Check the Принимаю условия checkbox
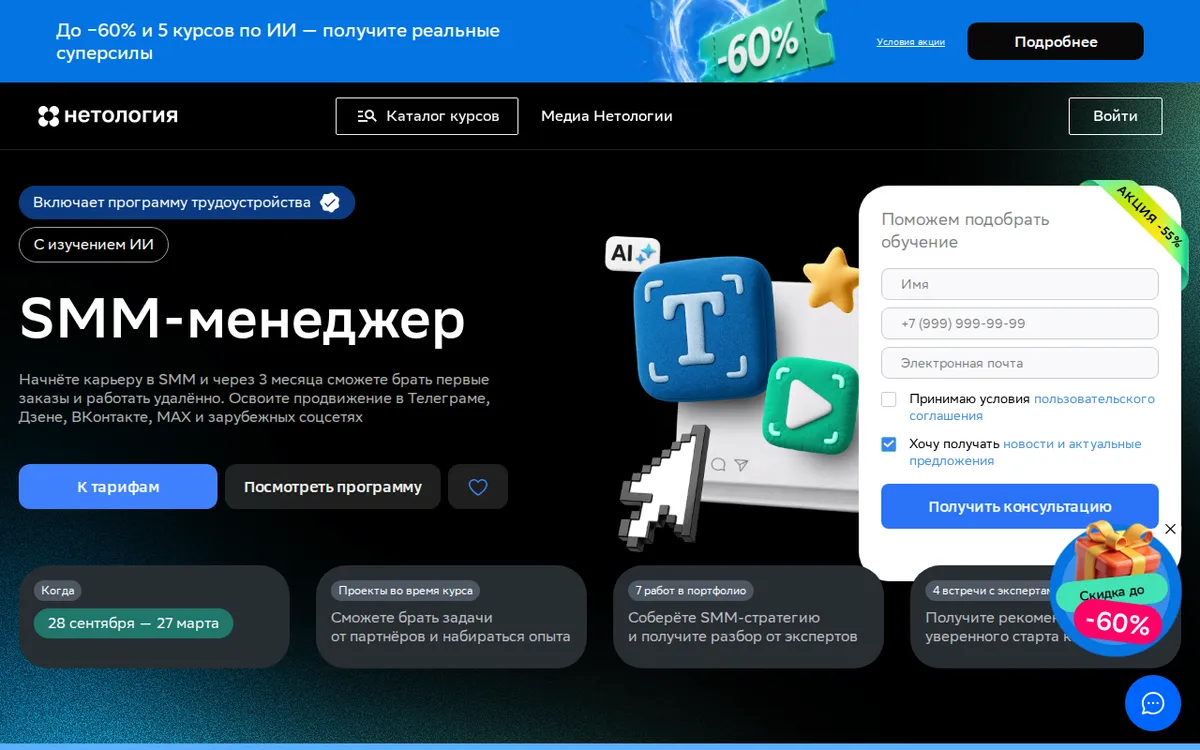 889,399
